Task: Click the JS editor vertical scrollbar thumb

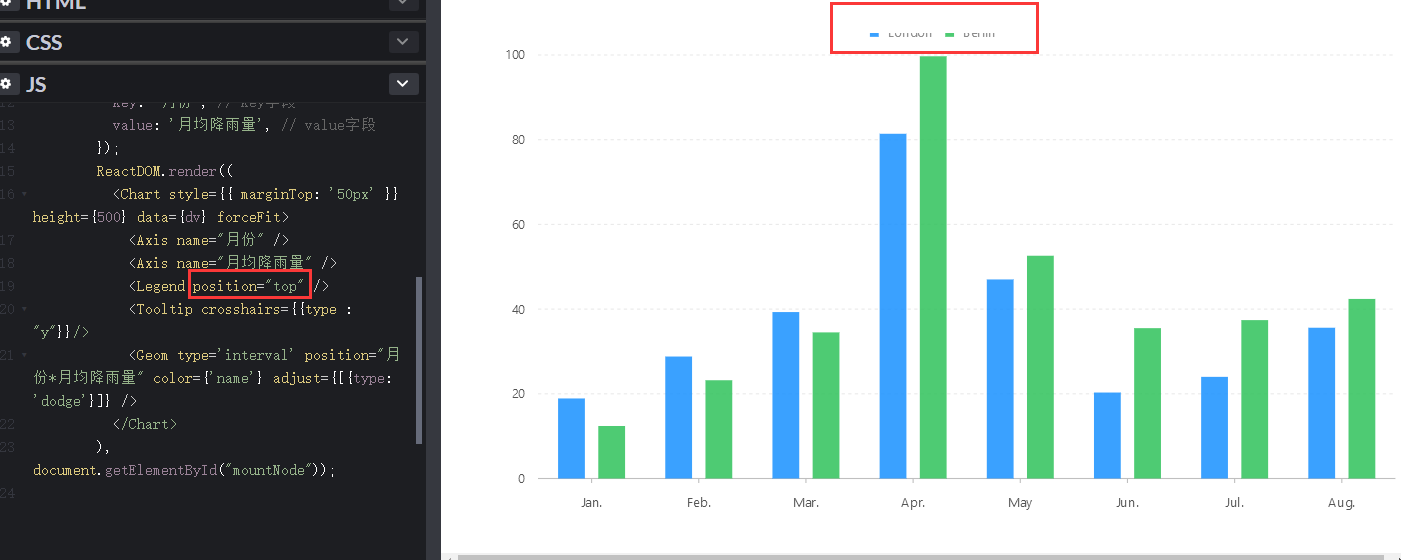Action: coord(419,360)
